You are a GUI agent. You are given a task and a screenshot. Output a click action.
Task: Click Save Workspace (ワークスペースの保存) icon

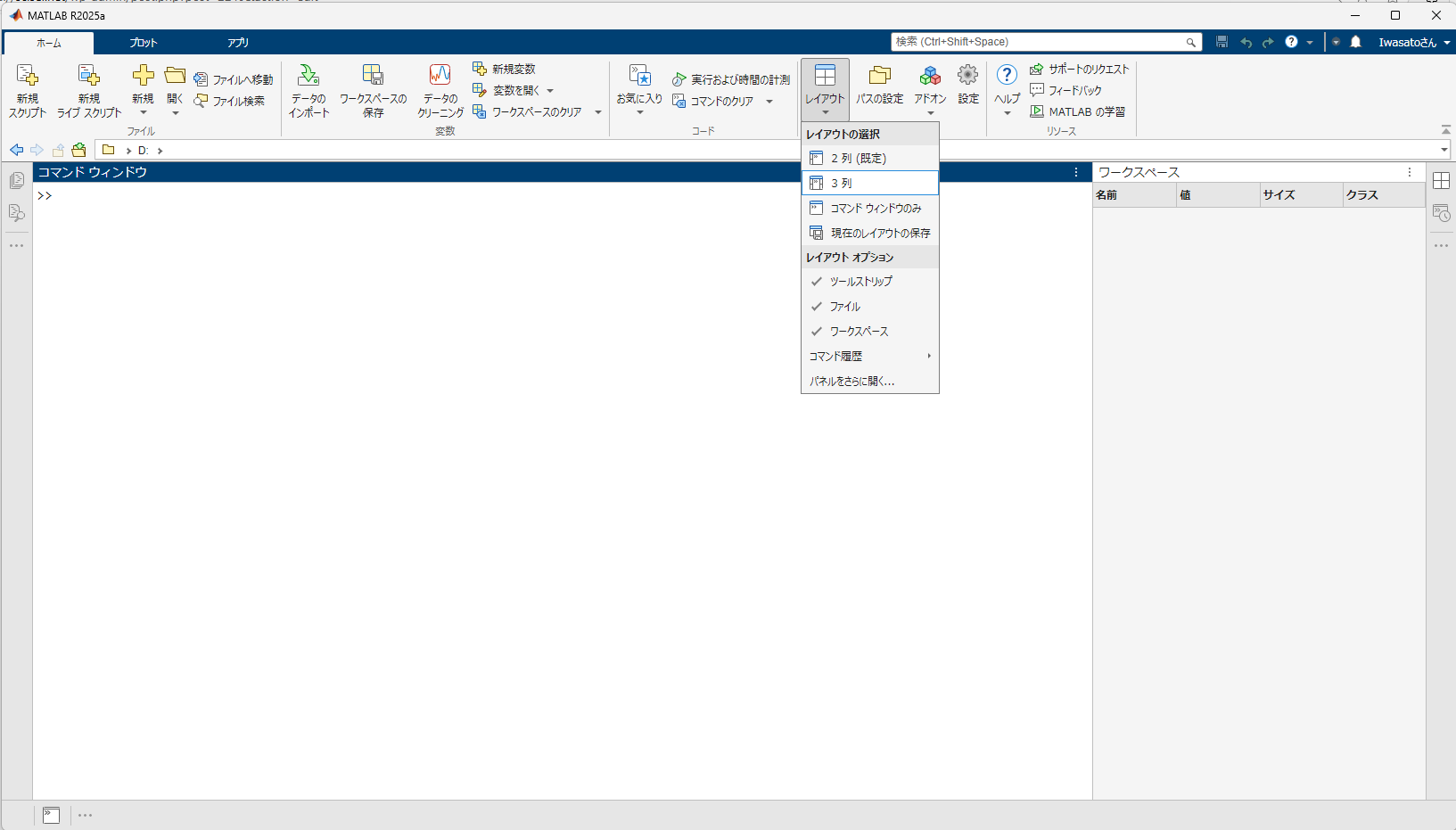(373, 77)
